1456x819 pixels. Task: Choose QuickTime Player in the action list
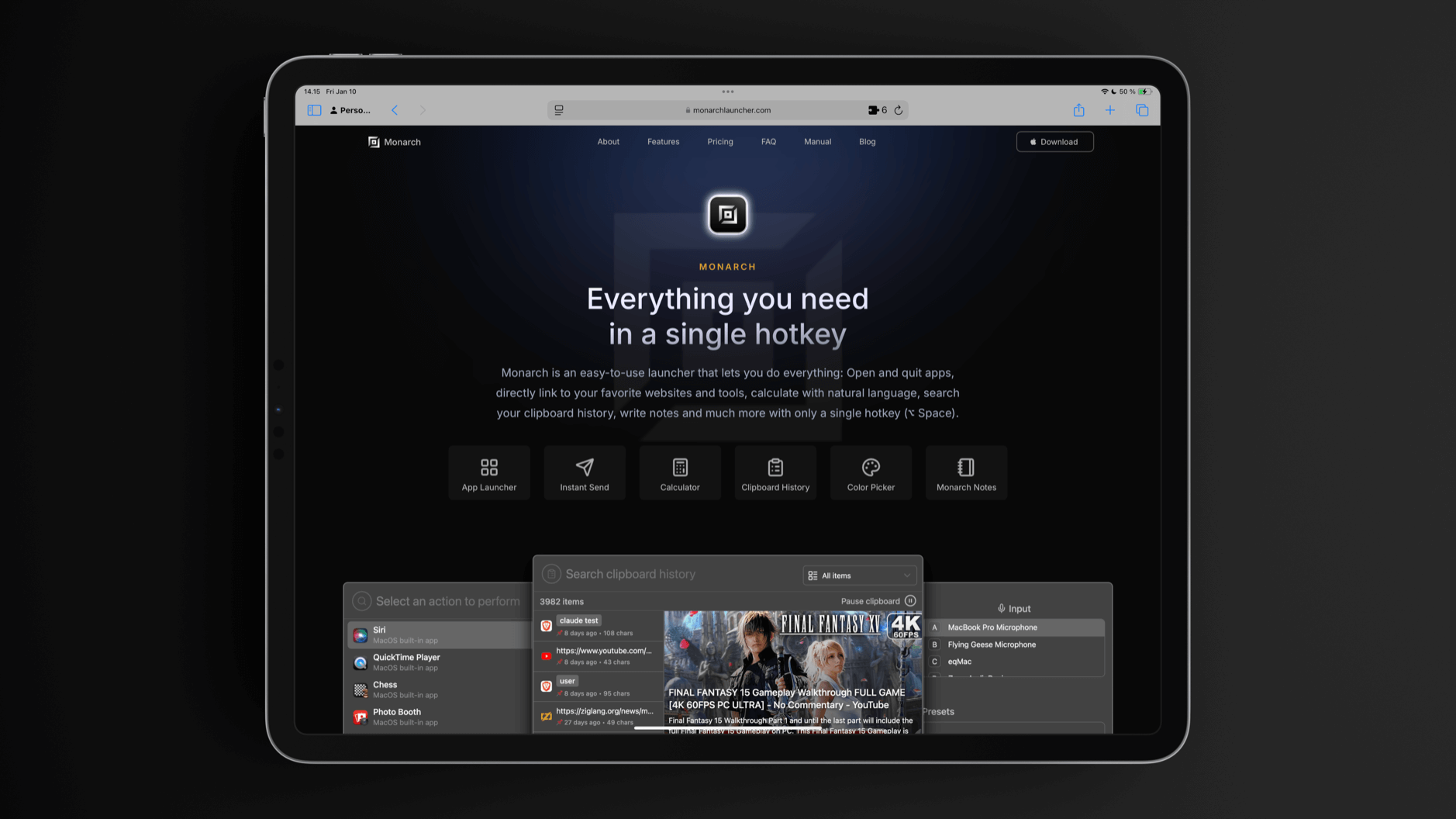pos(439,662)
